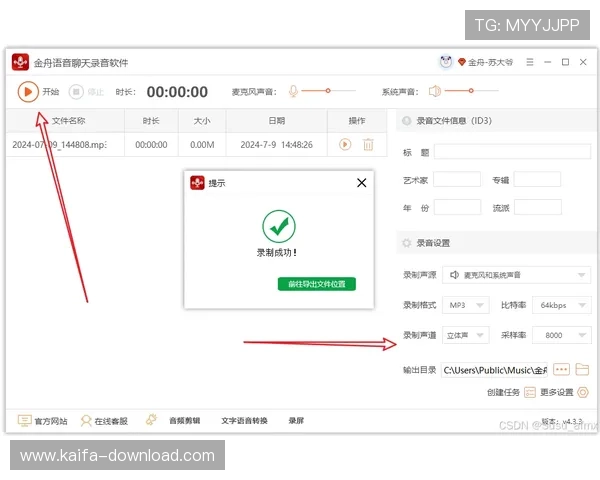Screen dimensions: 600x480
Task: Click the 专辑 input field
Action: pyautogui.click(x=537, y=180)
